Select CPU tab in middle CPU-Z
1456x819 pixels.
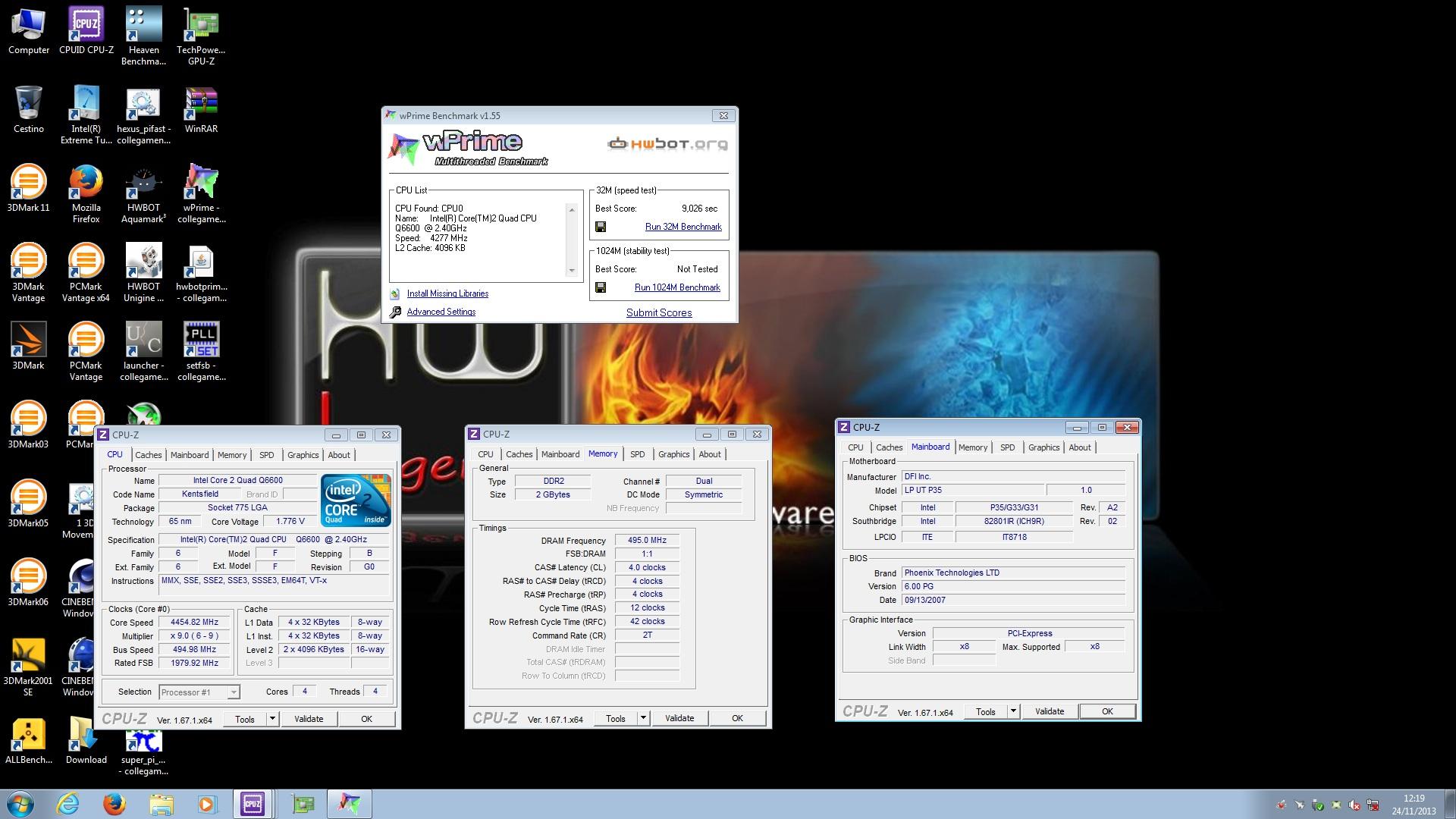(x=485, y=454)
